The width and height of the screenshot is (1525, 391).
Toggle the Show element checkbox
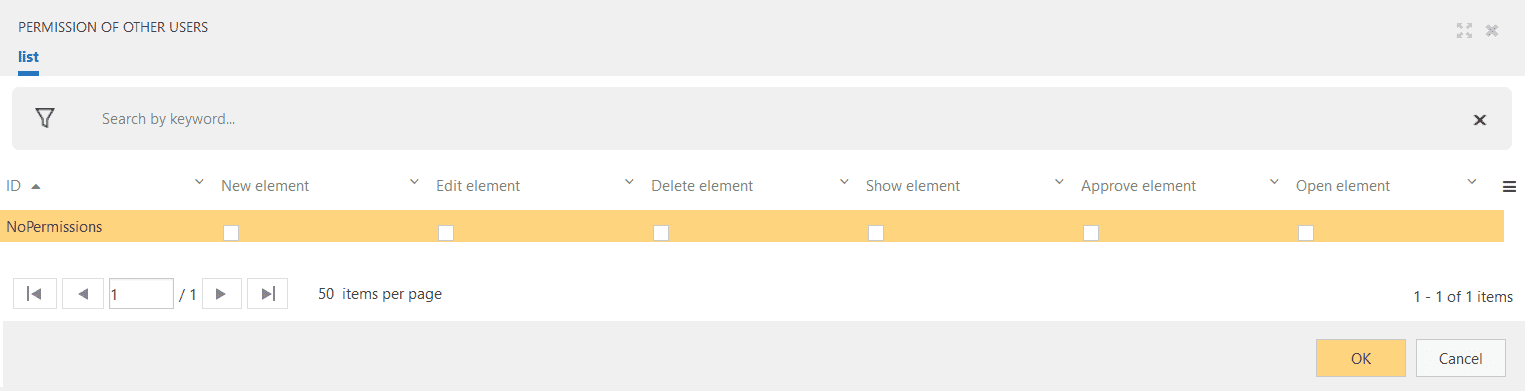(x=876, y=233)
